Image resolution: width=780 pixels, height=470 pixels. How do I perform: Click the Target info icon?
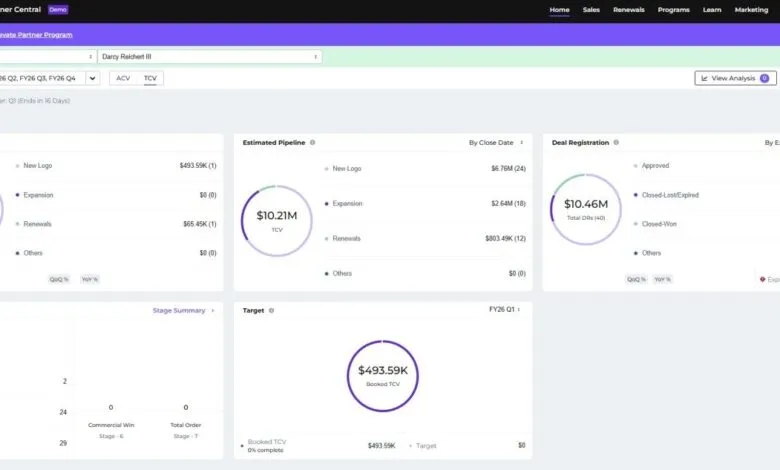[x=271, y=310]
